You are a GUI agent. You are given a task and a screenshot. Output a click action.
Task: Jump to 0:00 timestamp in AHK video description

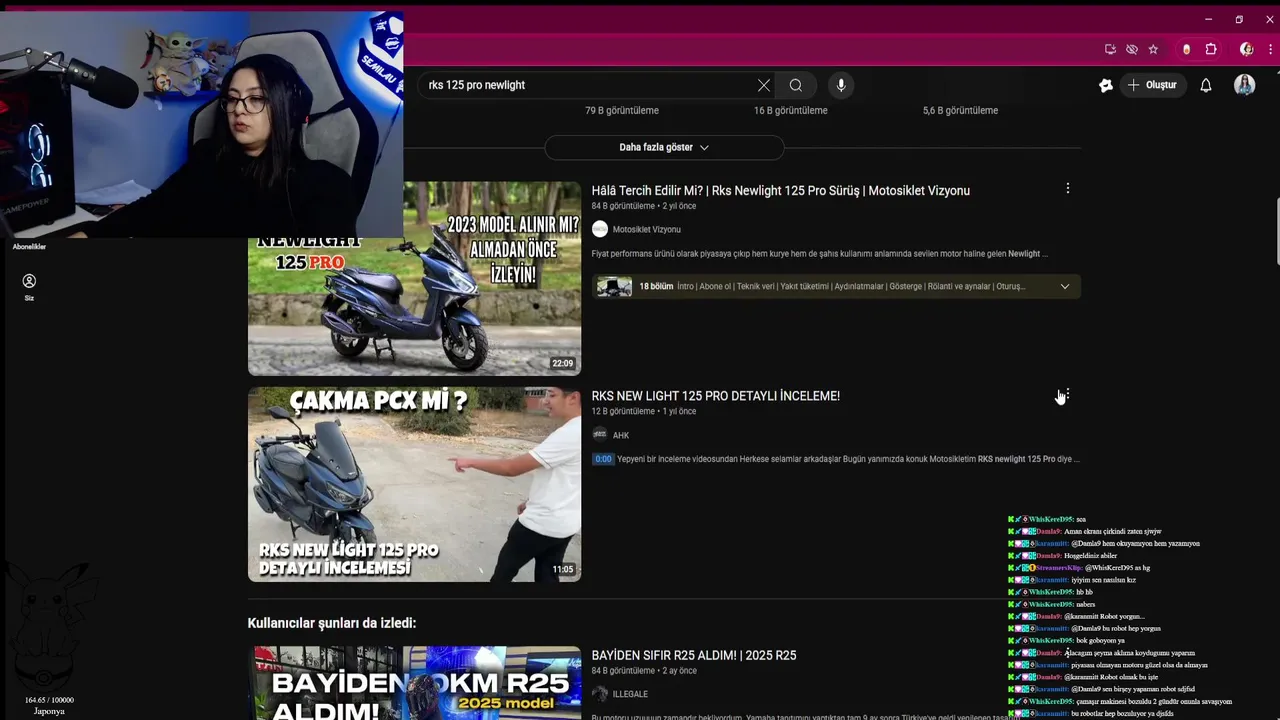tap(603, 459)
